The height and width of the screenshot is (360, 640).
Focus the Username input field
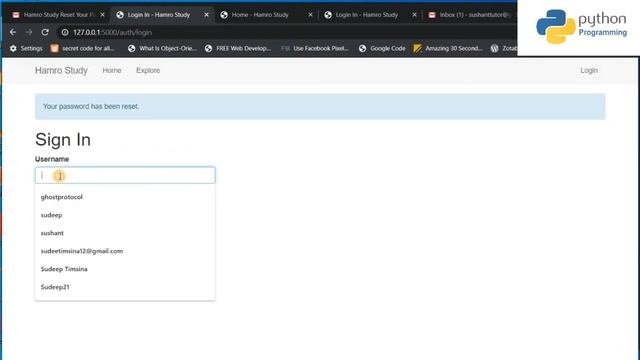(x=125, y=175)
